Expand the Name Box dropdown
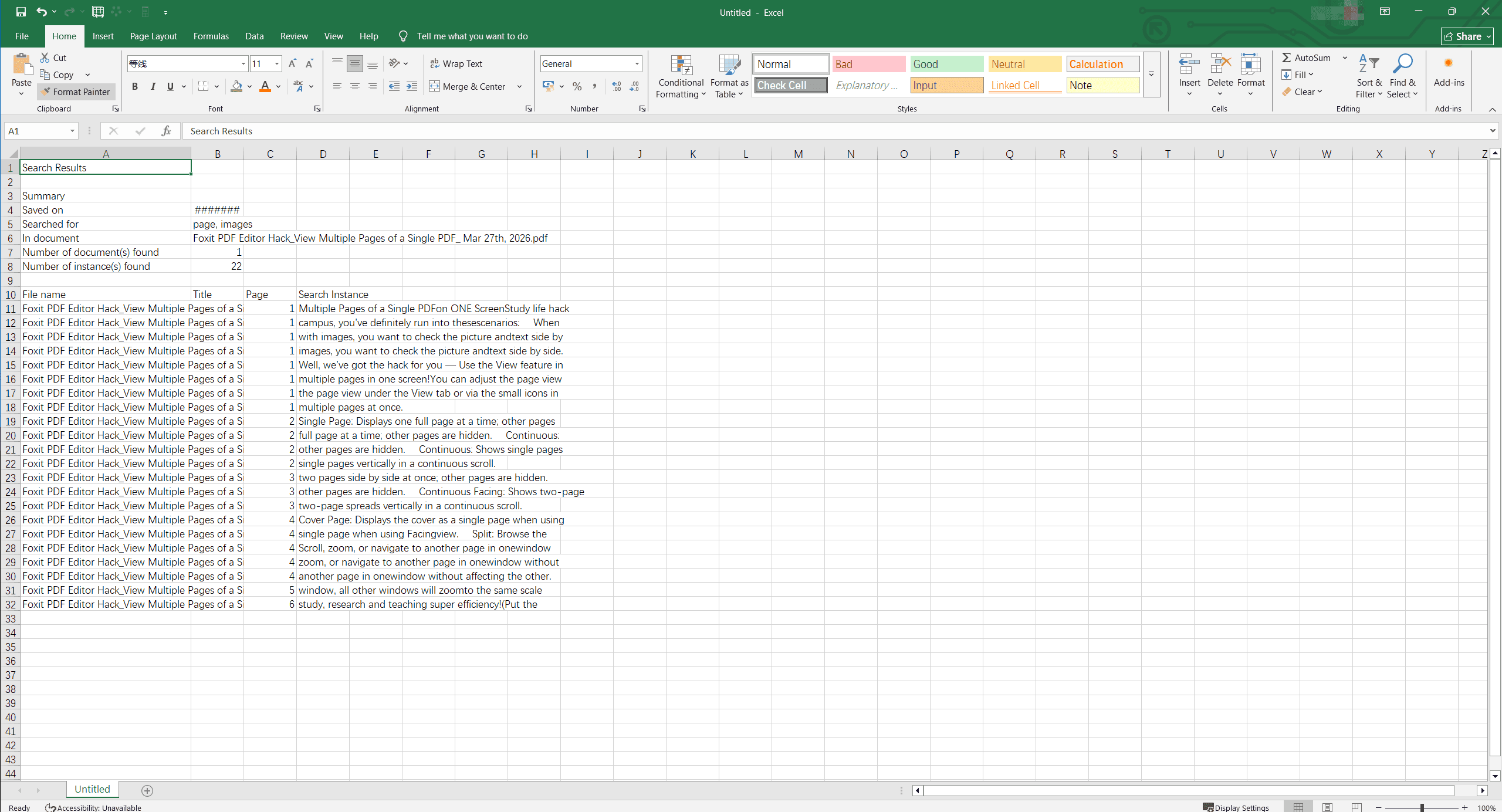1502x812 pixels. pyautogui.click(x=72, y=131)
